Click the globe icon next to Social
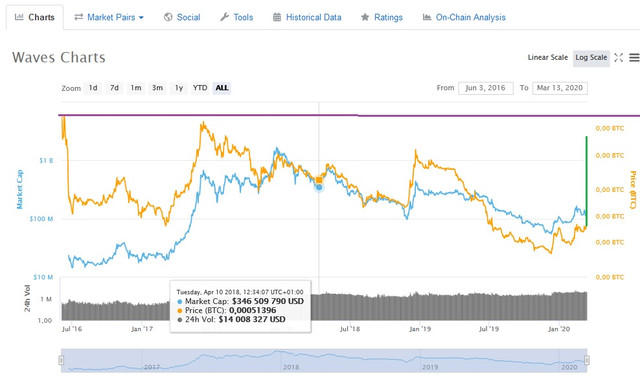640x380 pixels. (x=168, y=17)
